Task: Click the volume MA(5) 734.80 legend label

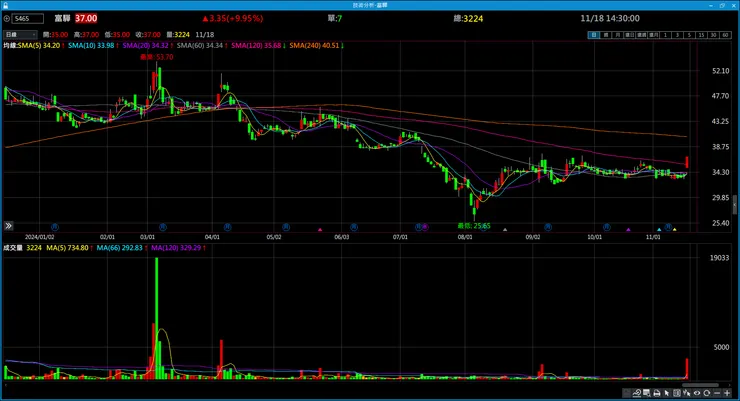Action: pyautogui.click(x=67, y=248)
